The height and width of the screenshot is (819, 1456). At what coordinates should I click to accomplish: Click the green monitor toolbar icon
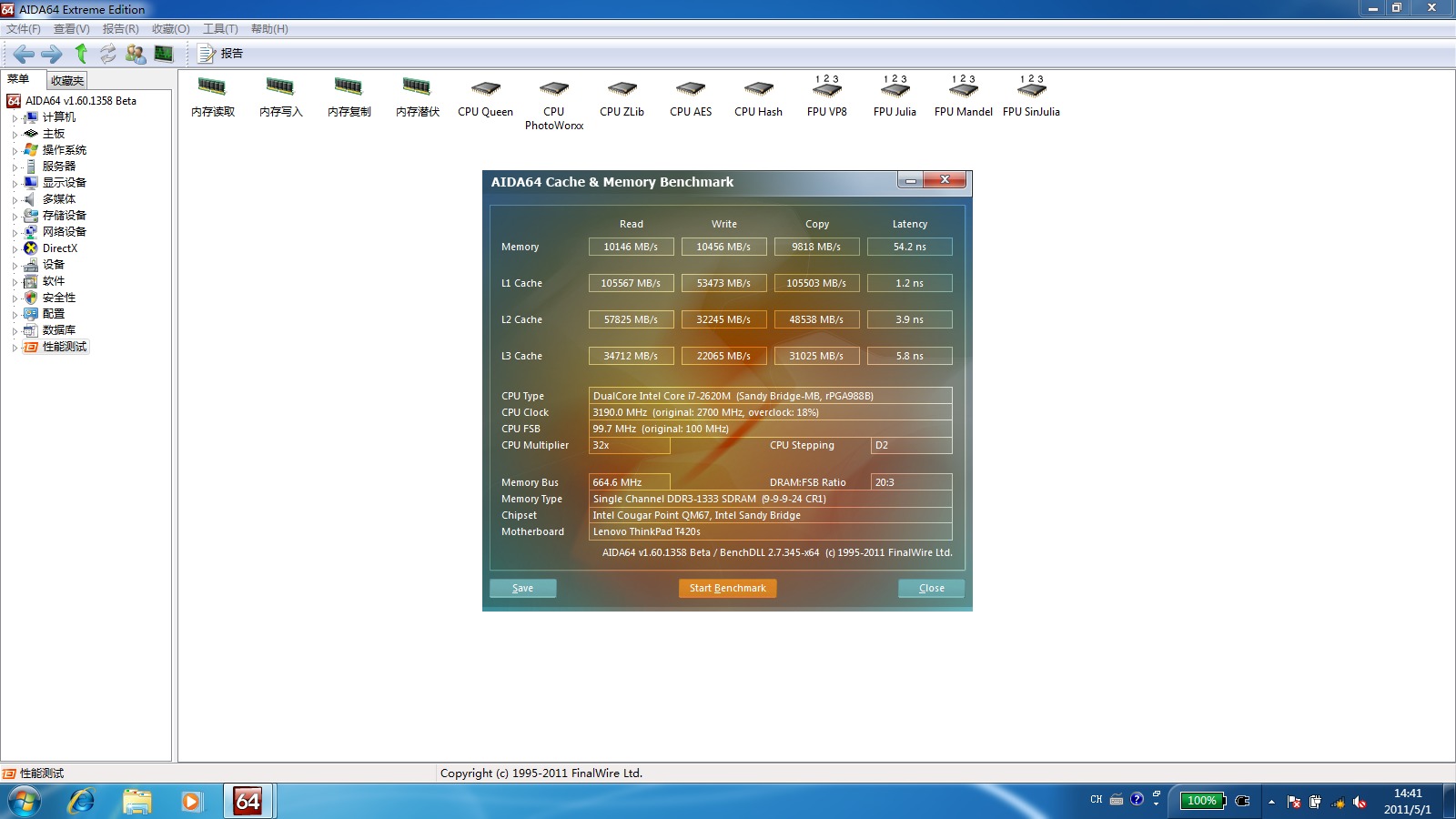pos(164,54)
